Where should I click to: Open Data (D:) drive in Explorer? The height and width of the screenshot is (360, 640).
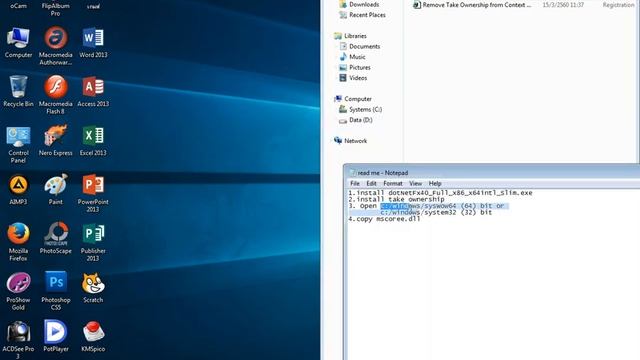356,120
